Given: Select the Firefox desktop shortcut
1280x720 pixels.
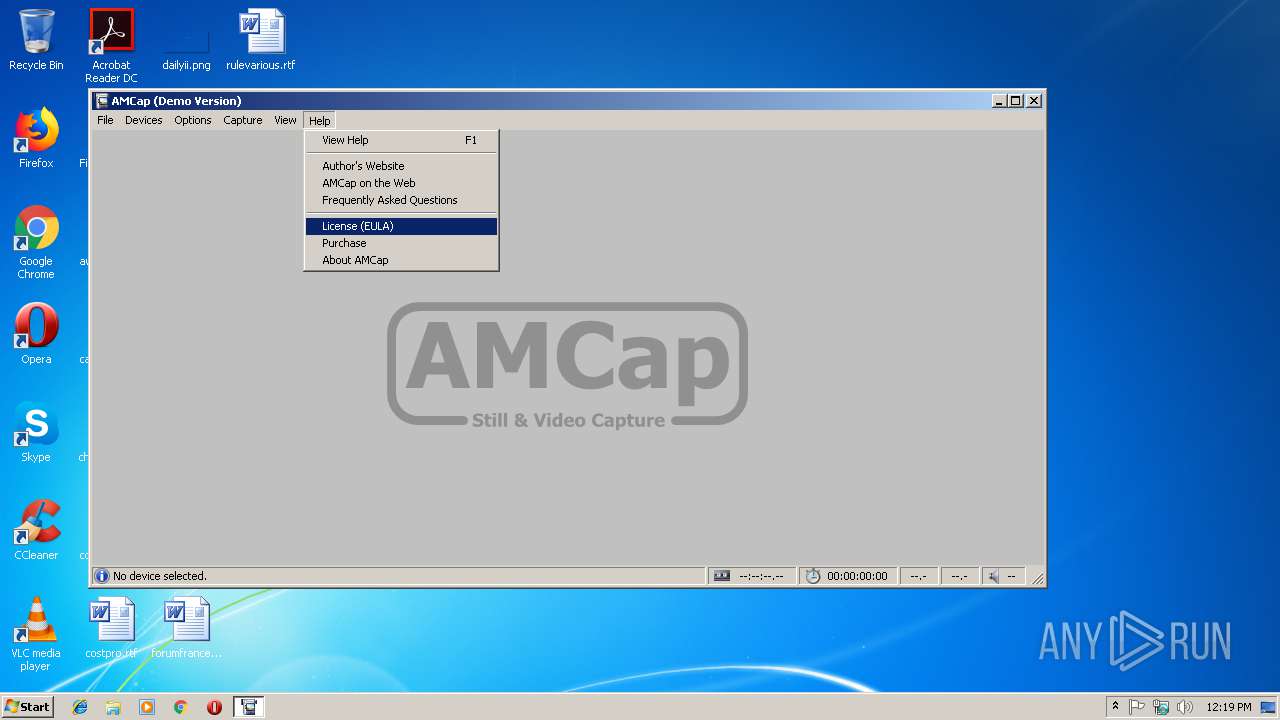Looking at the screenshot, I should pyautogui.click(x=36, y=138).
